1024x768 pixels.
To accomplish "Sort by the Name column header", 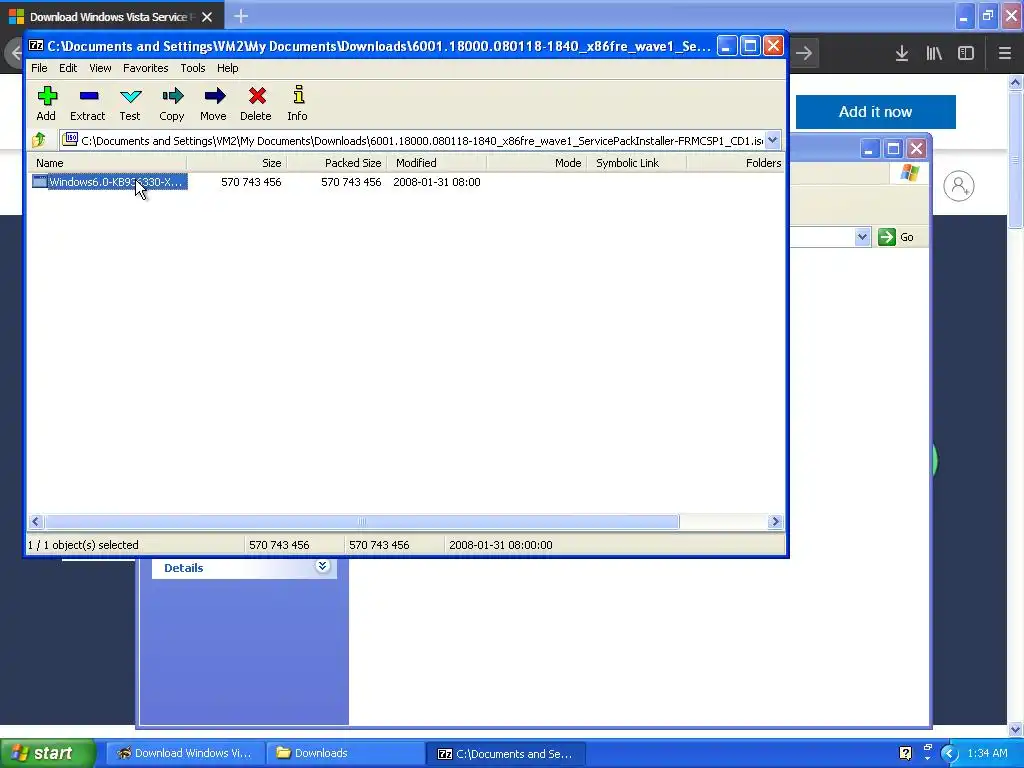I will 108,163.
